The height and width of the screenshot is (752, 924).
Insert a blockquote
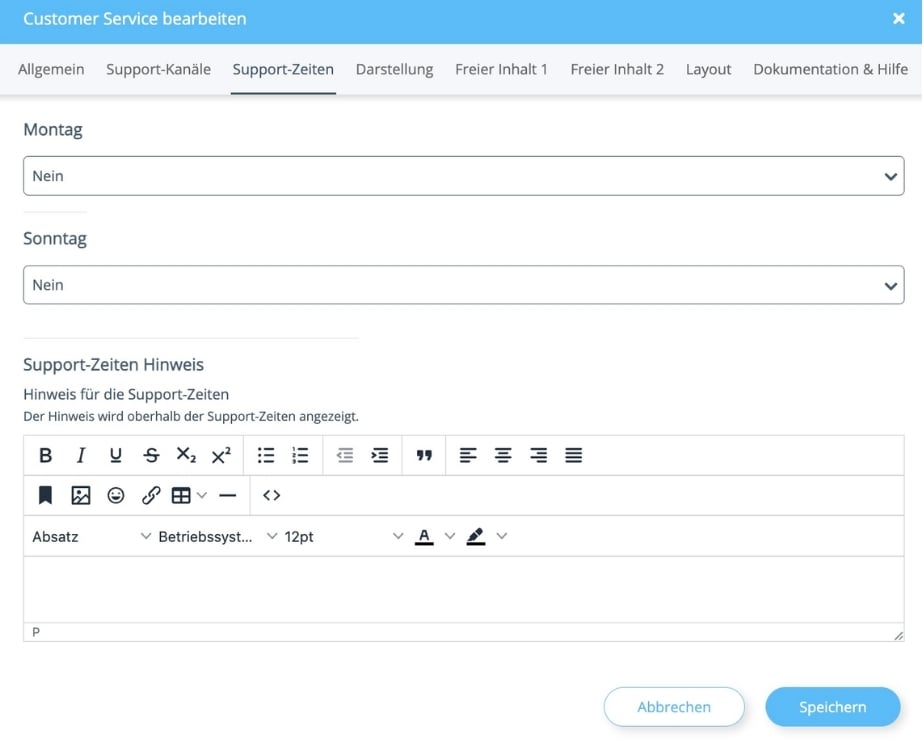[424, 456]
